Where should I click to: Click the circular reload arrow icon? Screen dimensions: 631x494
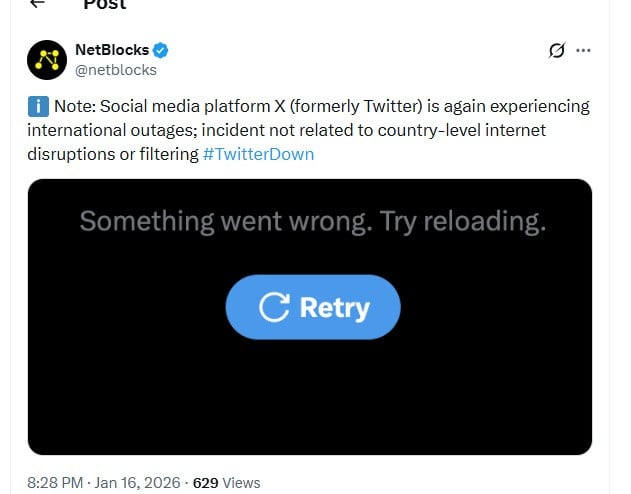tap(274, 307)
